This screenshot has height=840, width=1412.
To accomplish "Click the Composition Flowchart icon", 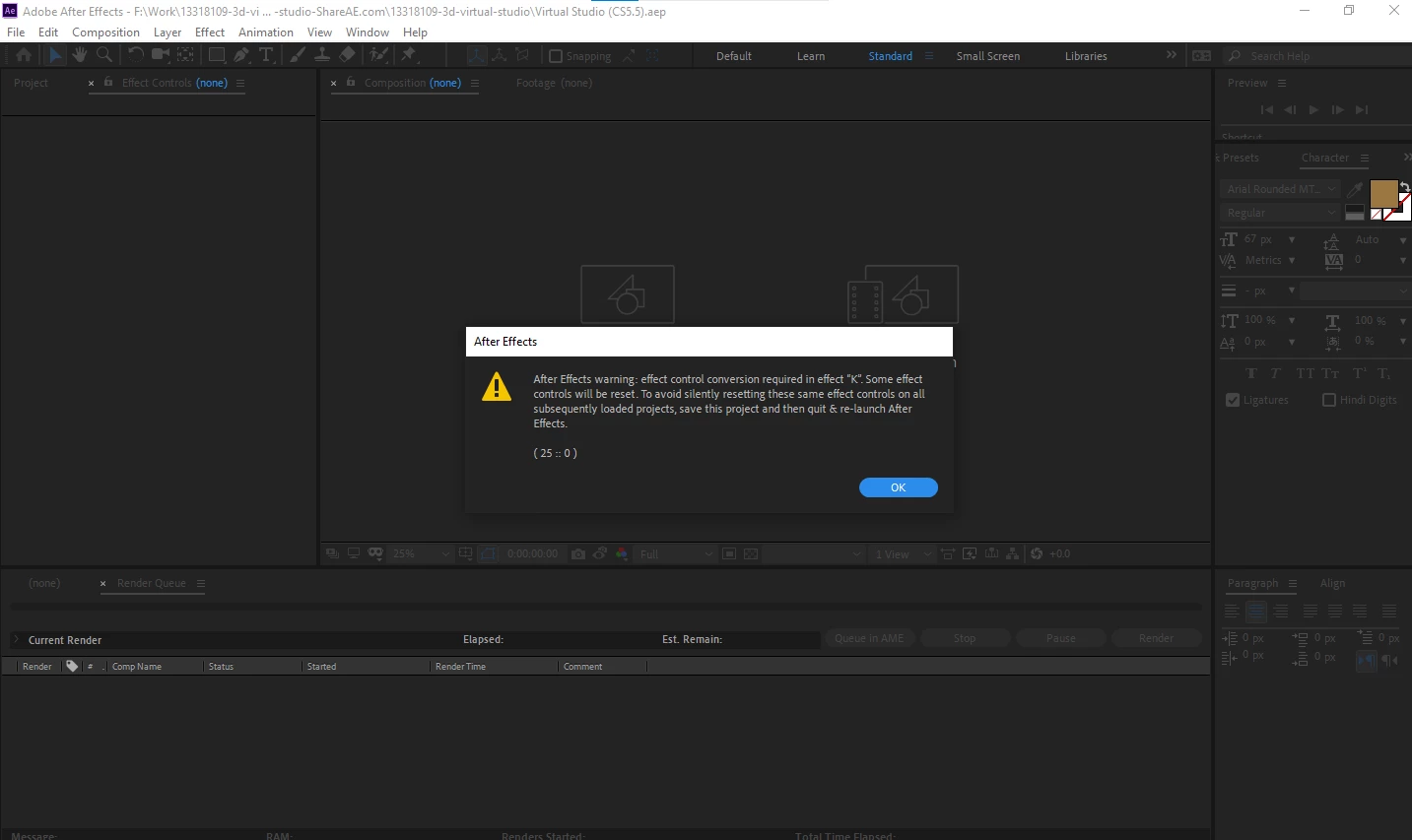I will tap(1012, 554).
